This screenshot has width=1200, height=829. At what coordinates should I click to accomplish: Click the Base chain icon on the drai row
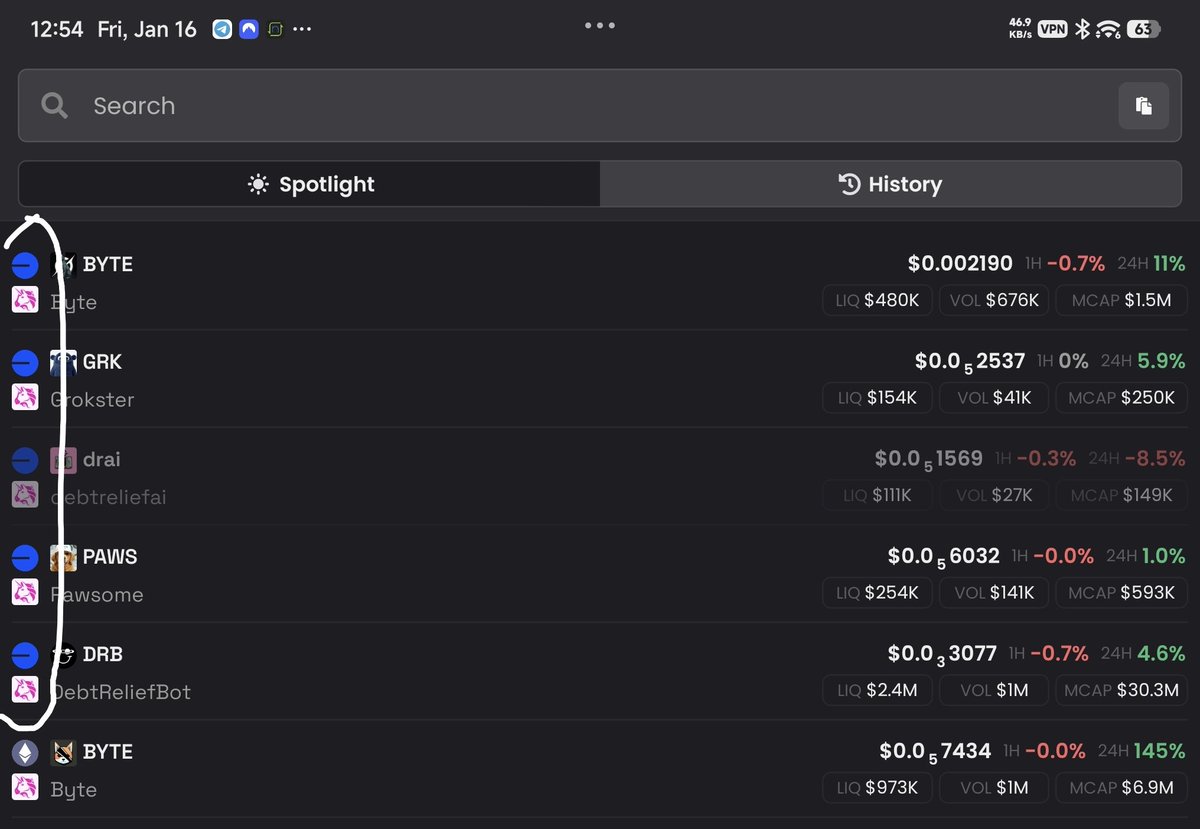[x=25, y=460]
